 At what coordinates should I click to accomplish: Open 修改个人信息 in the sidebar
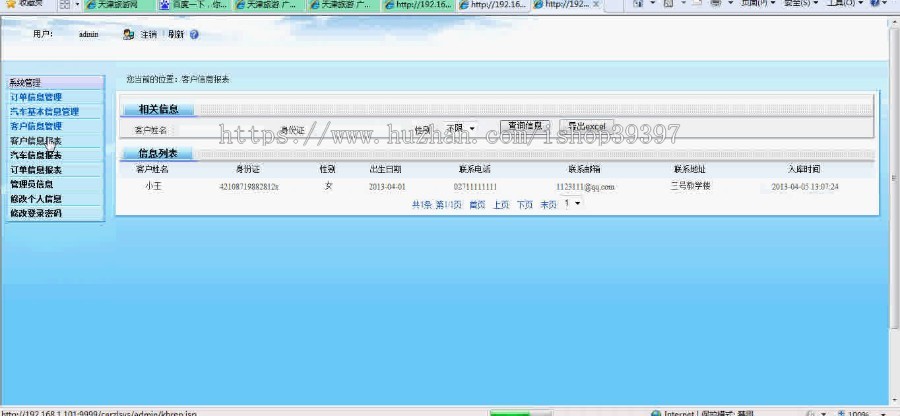(x=36, y=199)
